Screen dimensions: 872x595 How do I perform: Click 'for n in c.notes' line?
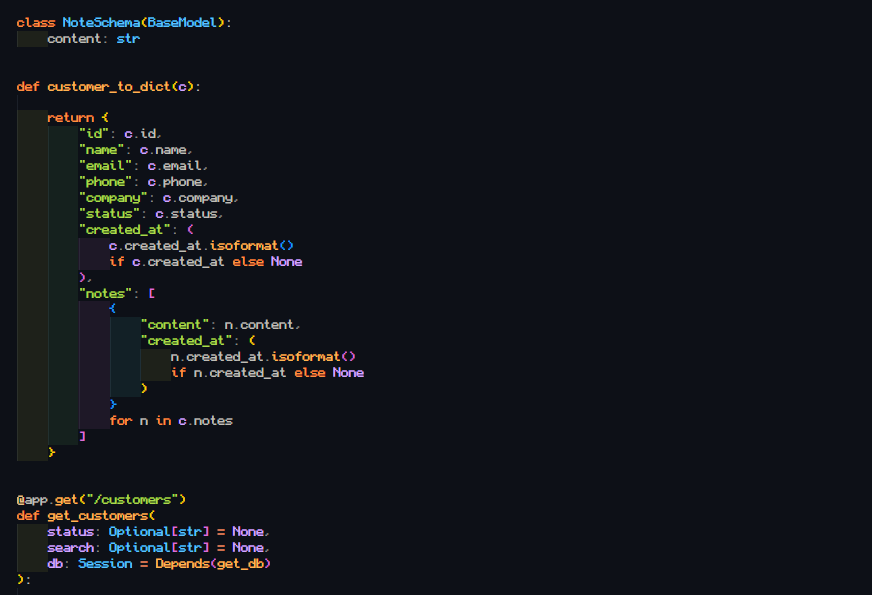pos(171,421)
